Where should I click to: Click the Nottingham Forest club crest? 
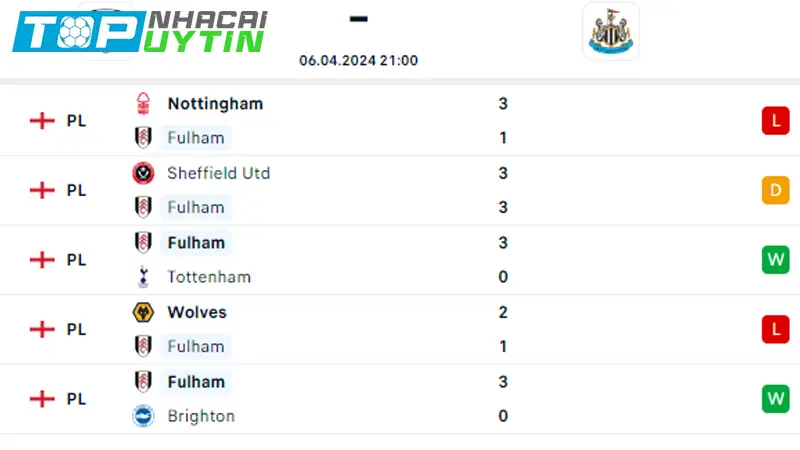click(x=143, y=104)
